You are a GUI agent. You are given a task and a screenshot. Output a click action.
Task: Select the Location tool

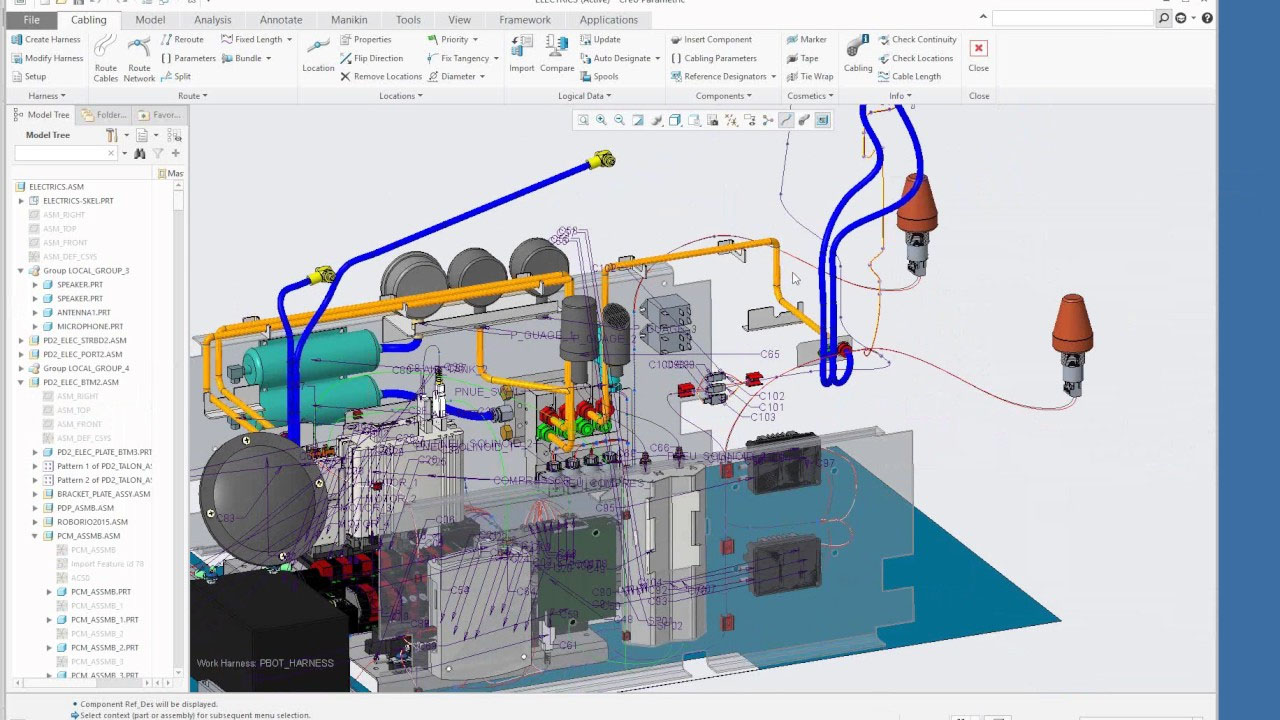[318, 56]
